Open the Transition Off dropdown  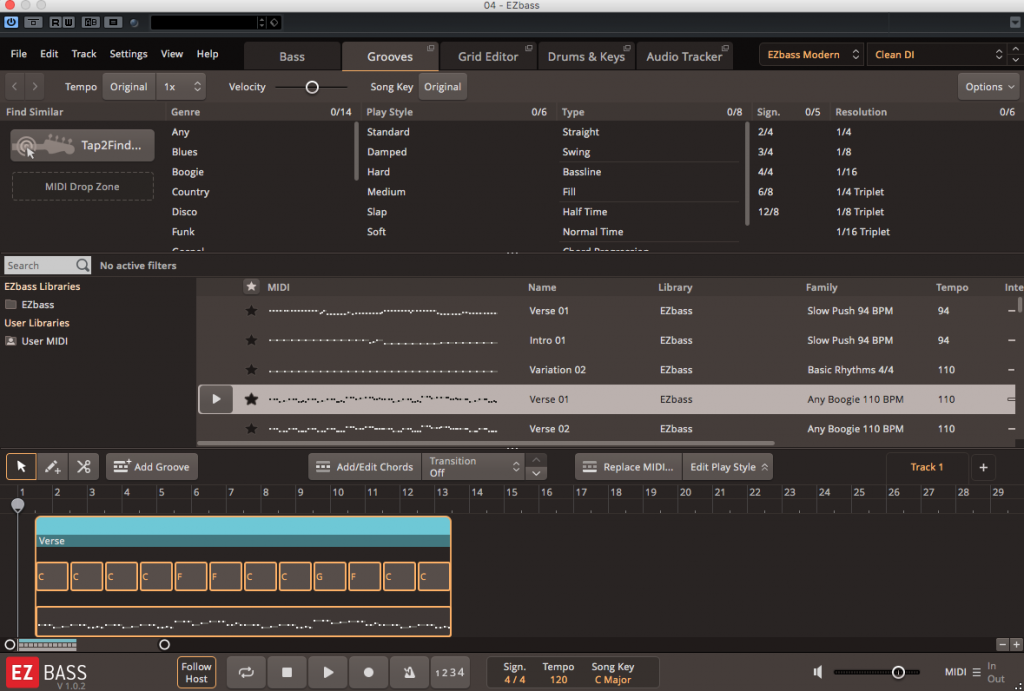click(x=473, y=467)
